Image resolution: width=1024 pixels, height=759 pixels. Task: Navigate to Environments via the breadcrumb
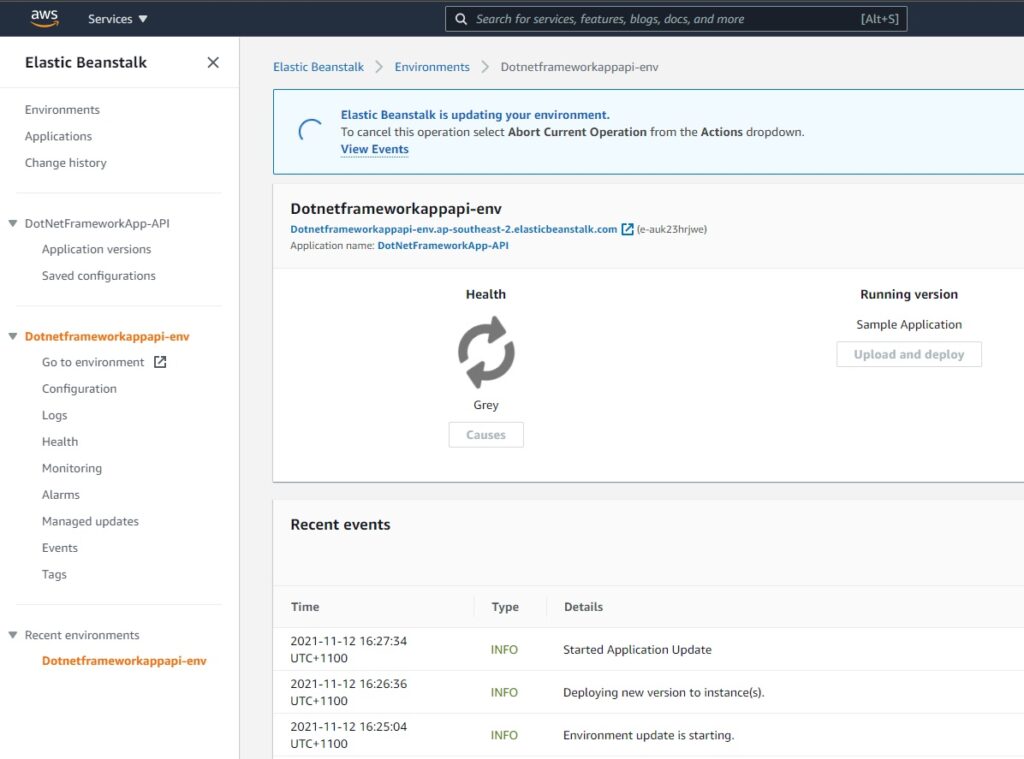[x=432, y=66]
